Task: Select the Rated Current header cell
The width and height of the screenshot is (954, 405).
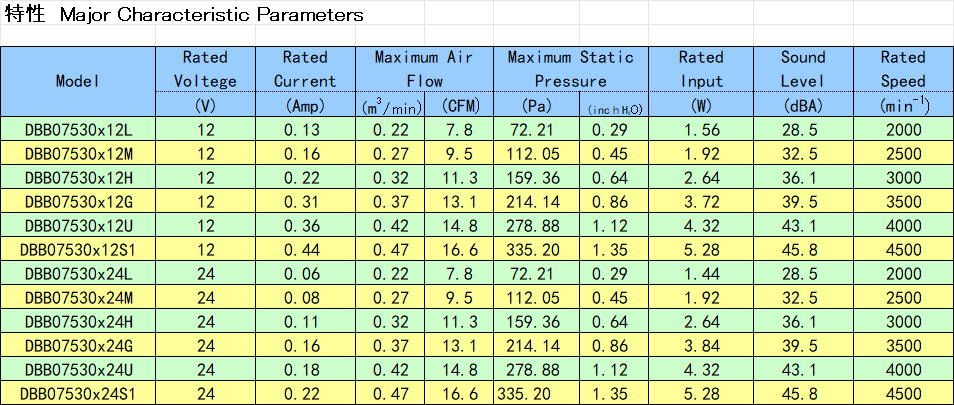Action: [304, 69]
